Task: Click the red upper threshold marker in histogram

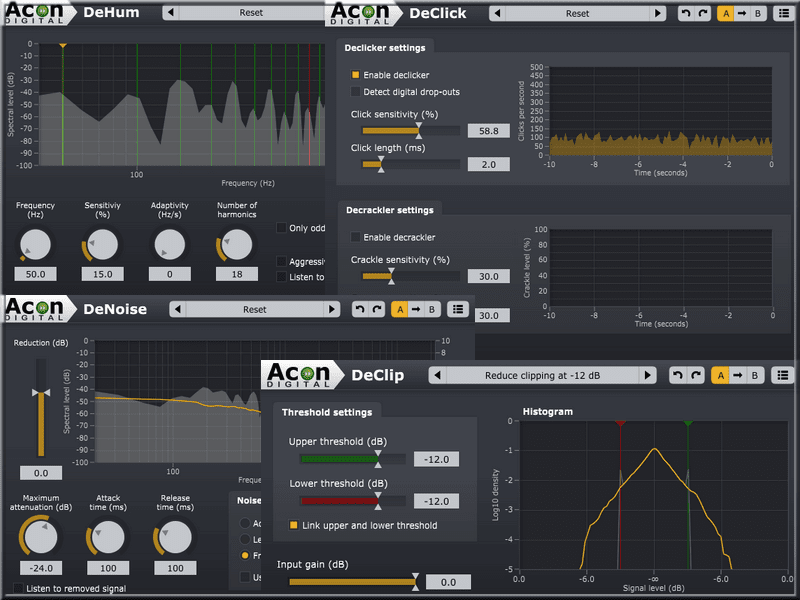Action: pyautogui.click(x=620, y=423)
